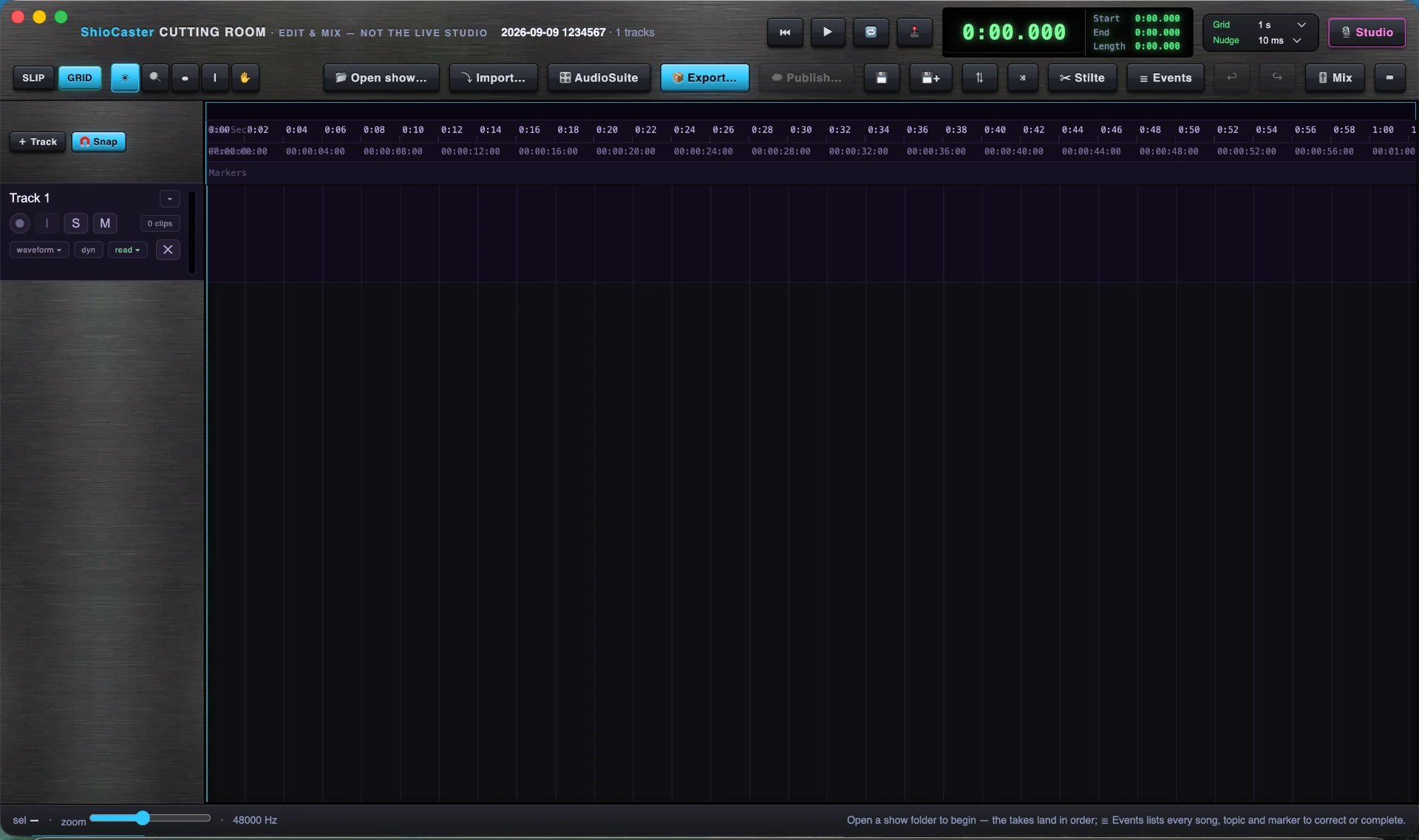
Task: Select the I-beam selector tool
Action: click(215, 78)
